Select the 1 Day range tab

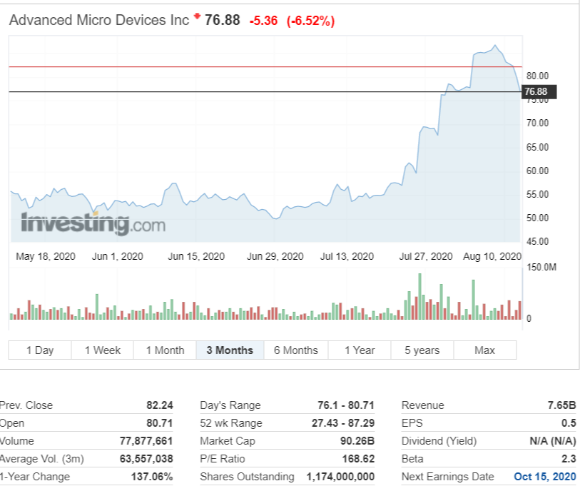(40, 350)
